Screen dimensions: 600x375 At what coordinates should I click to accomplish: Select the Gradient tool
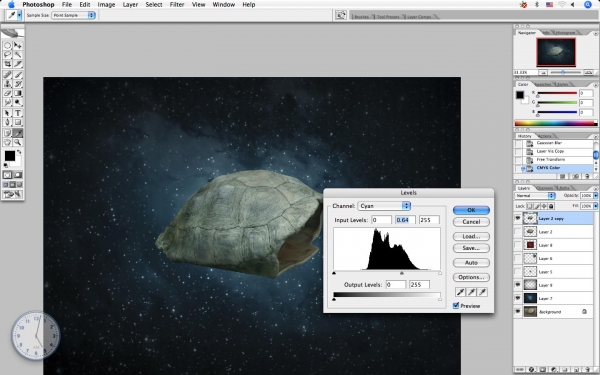18,93
